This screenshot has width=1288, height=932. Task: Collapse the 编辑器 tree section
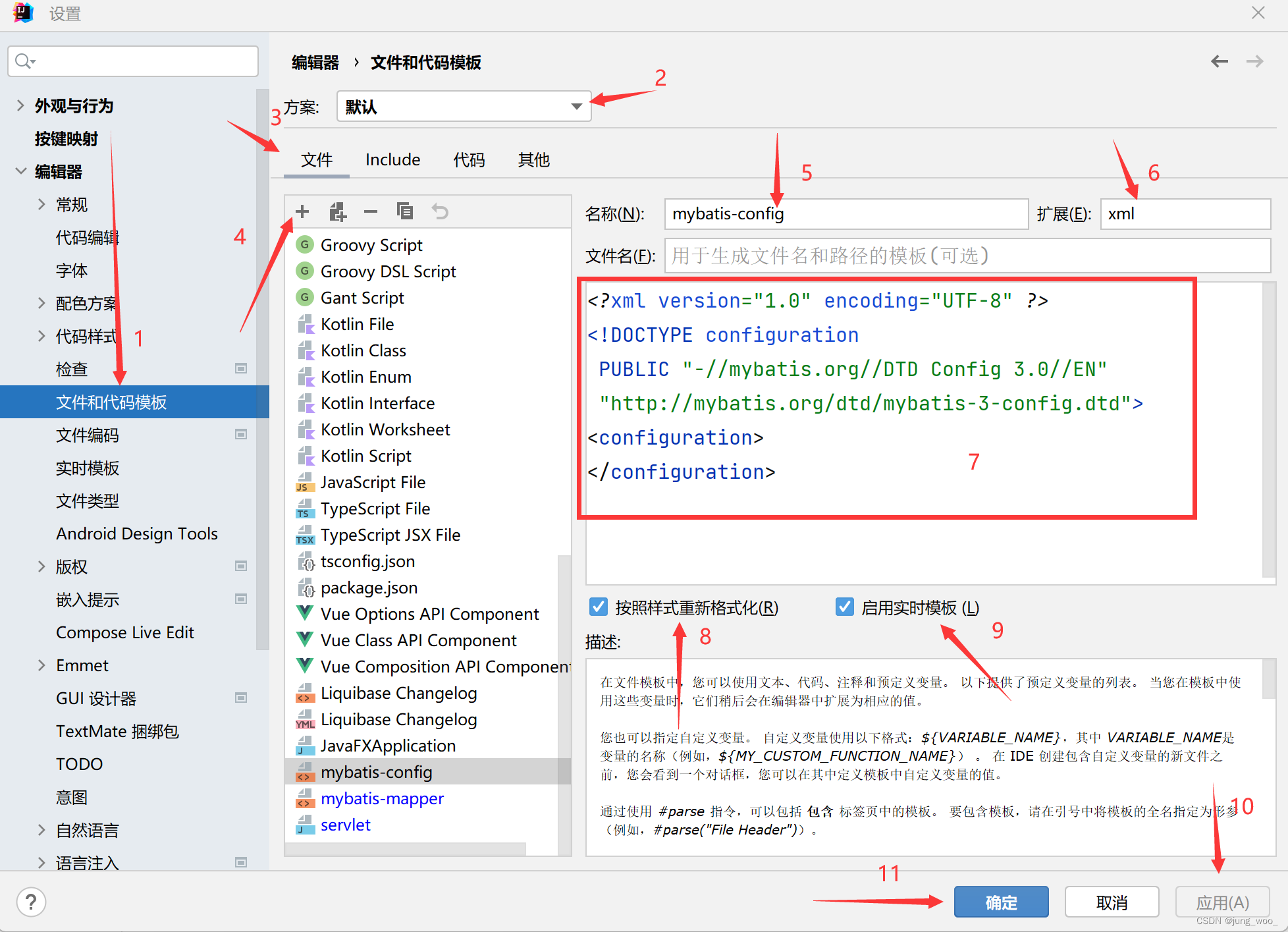coord(20,171)
